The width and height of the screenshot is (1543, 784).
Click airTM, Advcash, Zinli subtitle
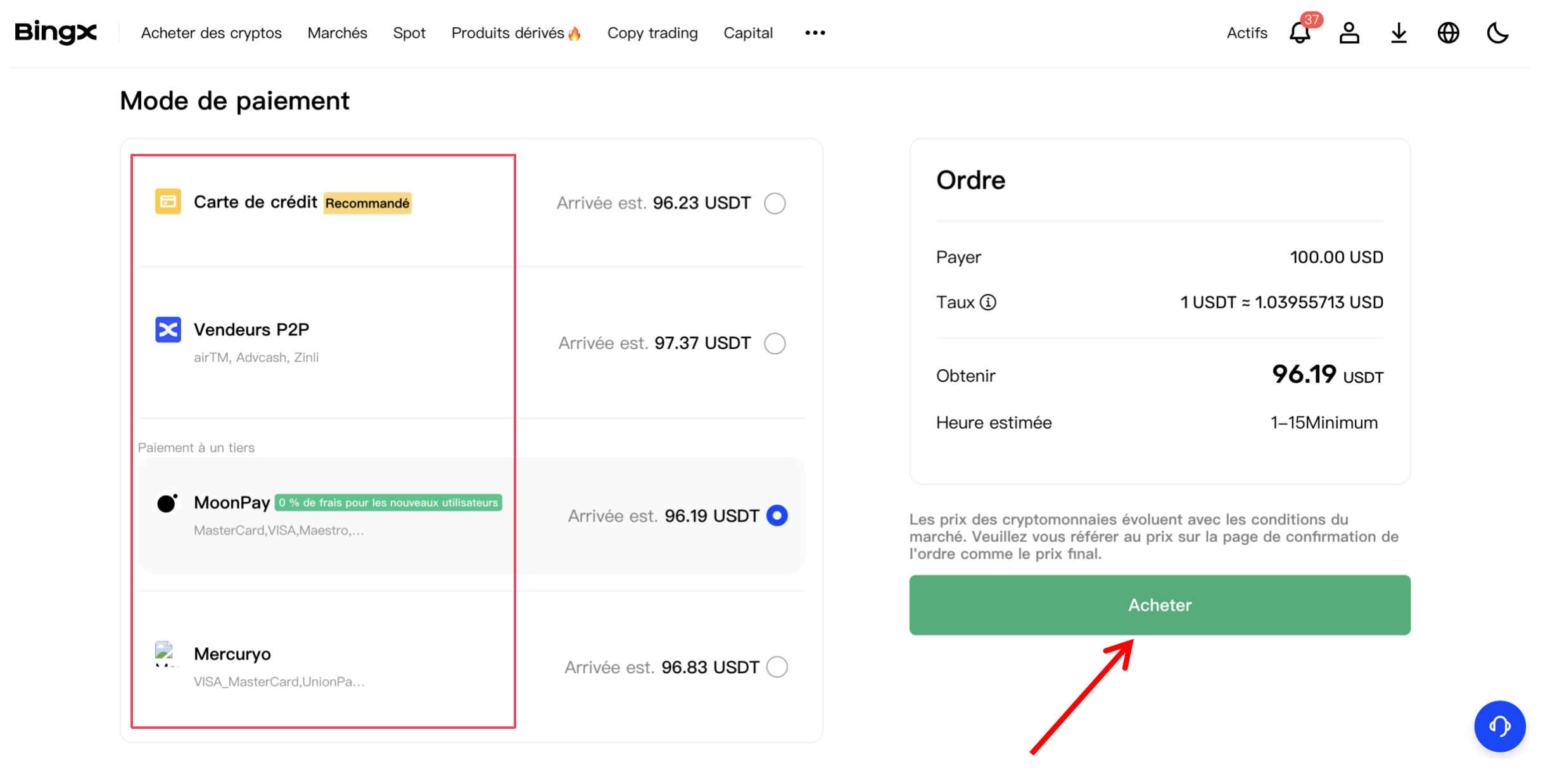[257, 358]
